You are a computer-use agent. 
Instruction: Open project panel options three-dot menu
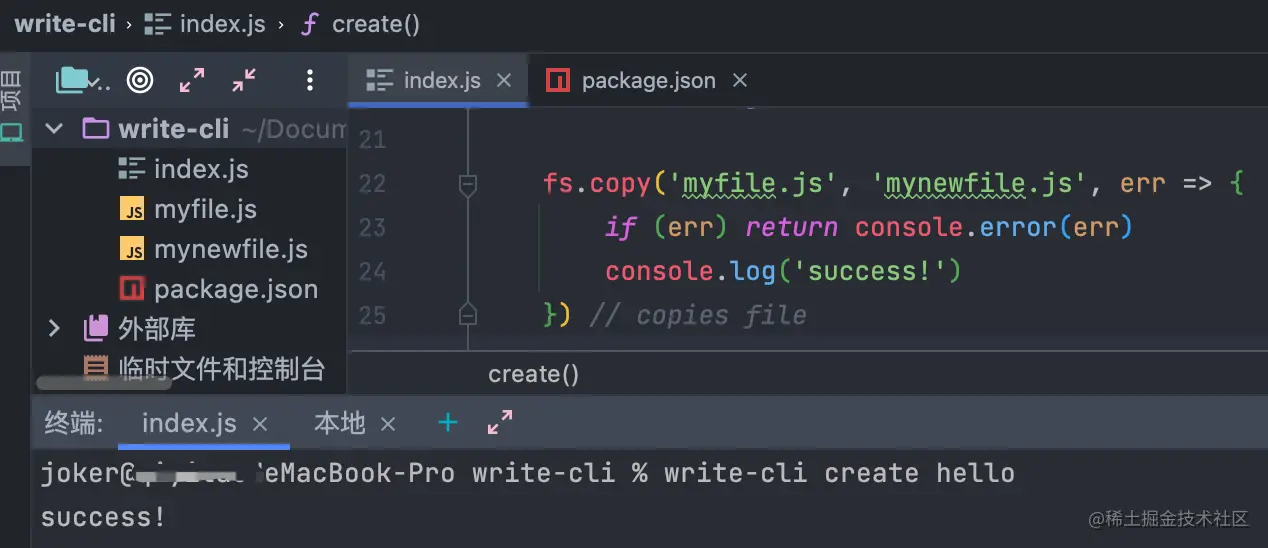pos(310,80)
